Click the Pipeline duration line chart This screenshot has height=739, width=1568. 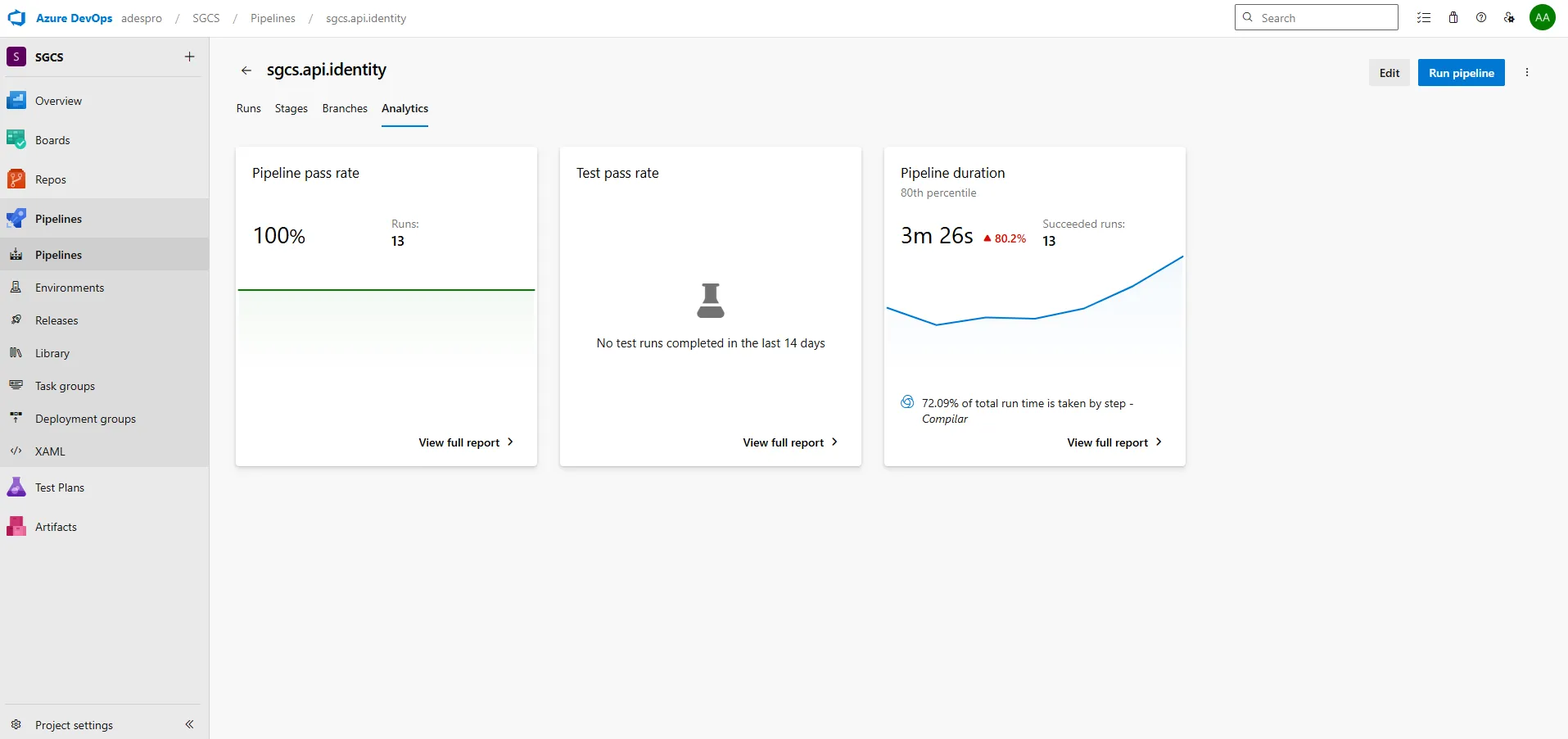click(x=1035, y=305)
